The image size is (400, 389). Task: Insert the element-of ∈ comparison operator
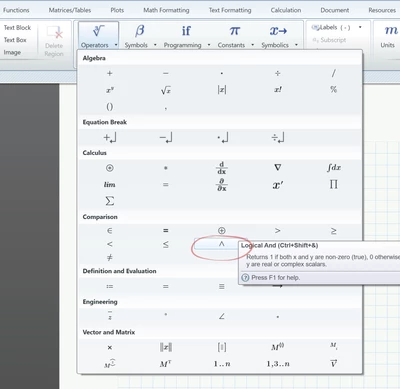(110, 231)
